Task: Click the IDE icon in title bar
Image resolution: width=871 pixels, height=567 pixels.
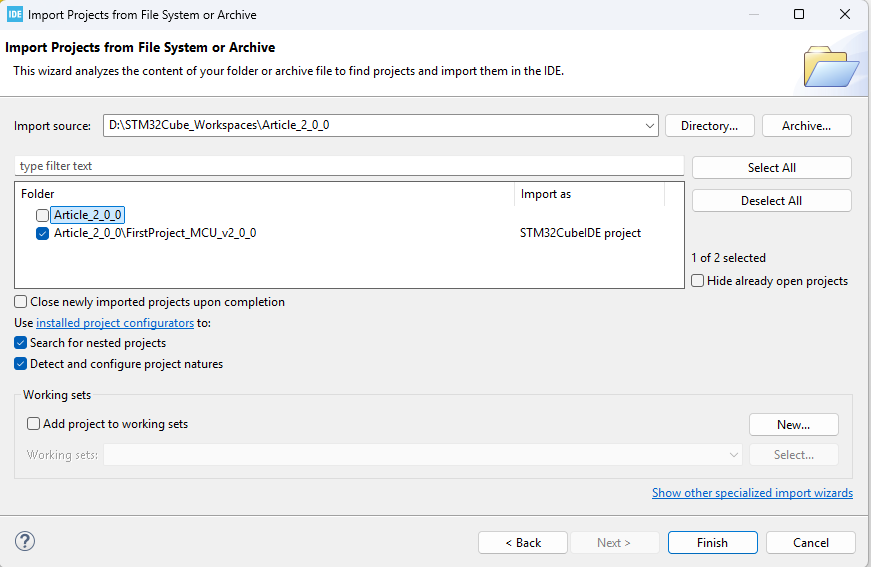Action: tap(15, 14)
